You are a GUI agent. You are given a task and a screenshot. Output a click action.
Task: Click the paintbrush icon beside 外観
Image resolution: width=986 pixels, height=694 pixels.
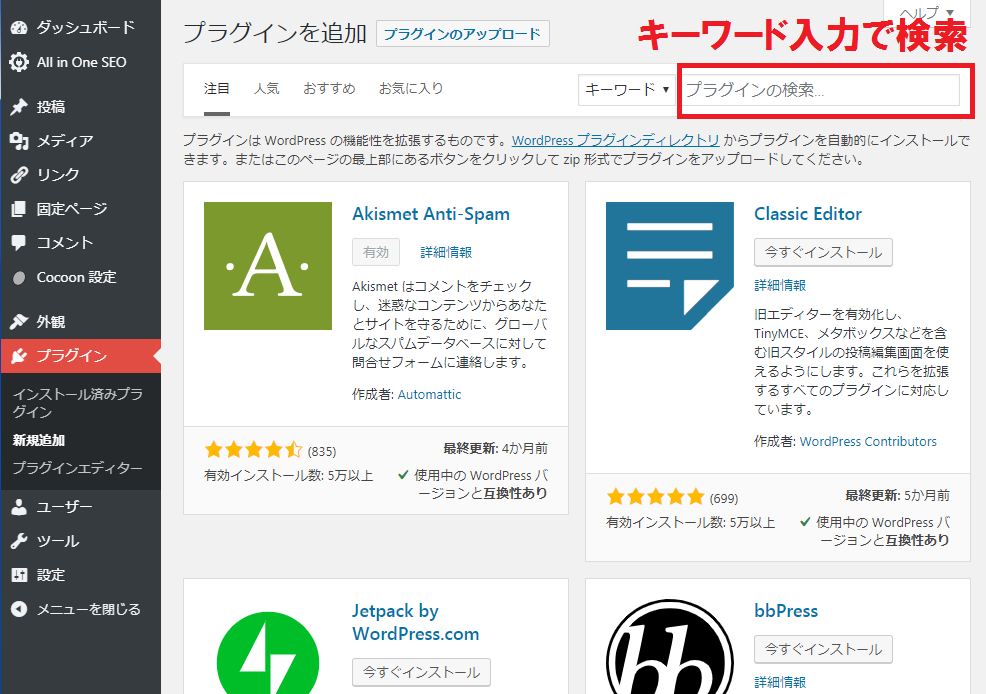point(19,322)
